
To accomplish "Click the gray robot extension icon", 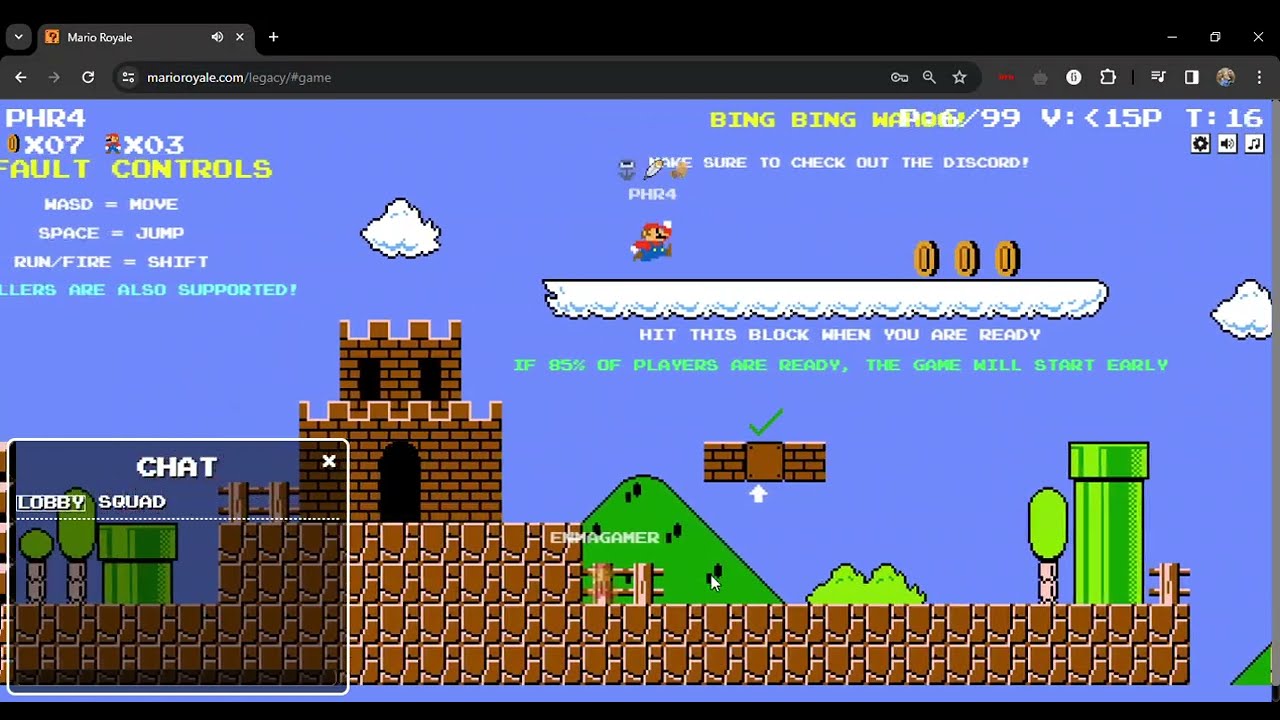I will tap(1040, 77).
